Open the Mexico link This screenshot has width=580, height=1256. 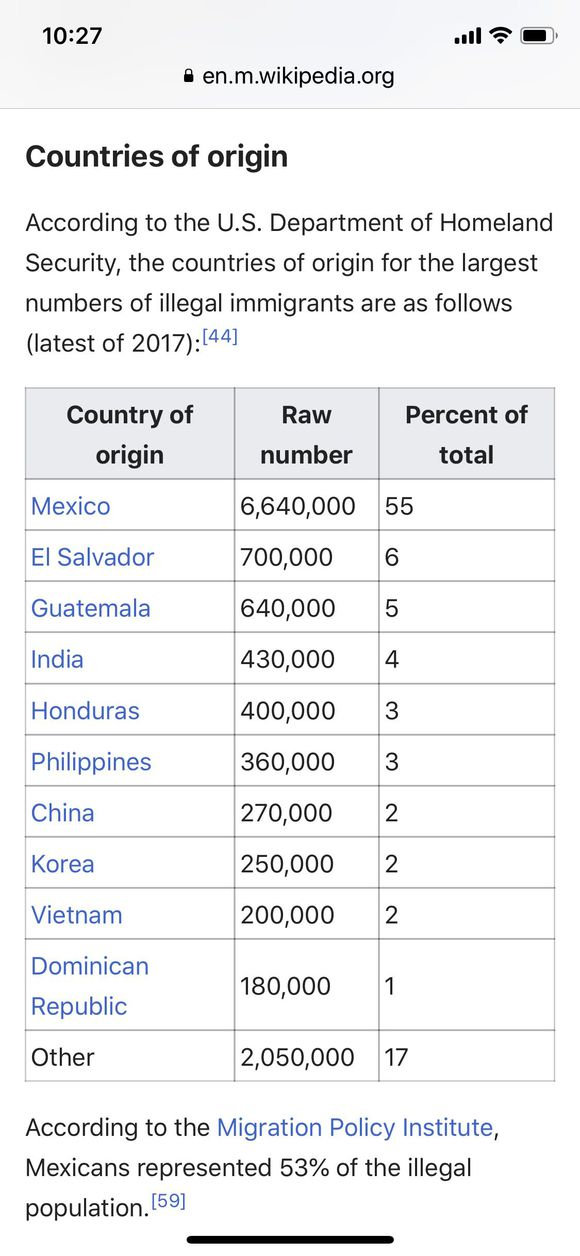click(x=71, y=506)
